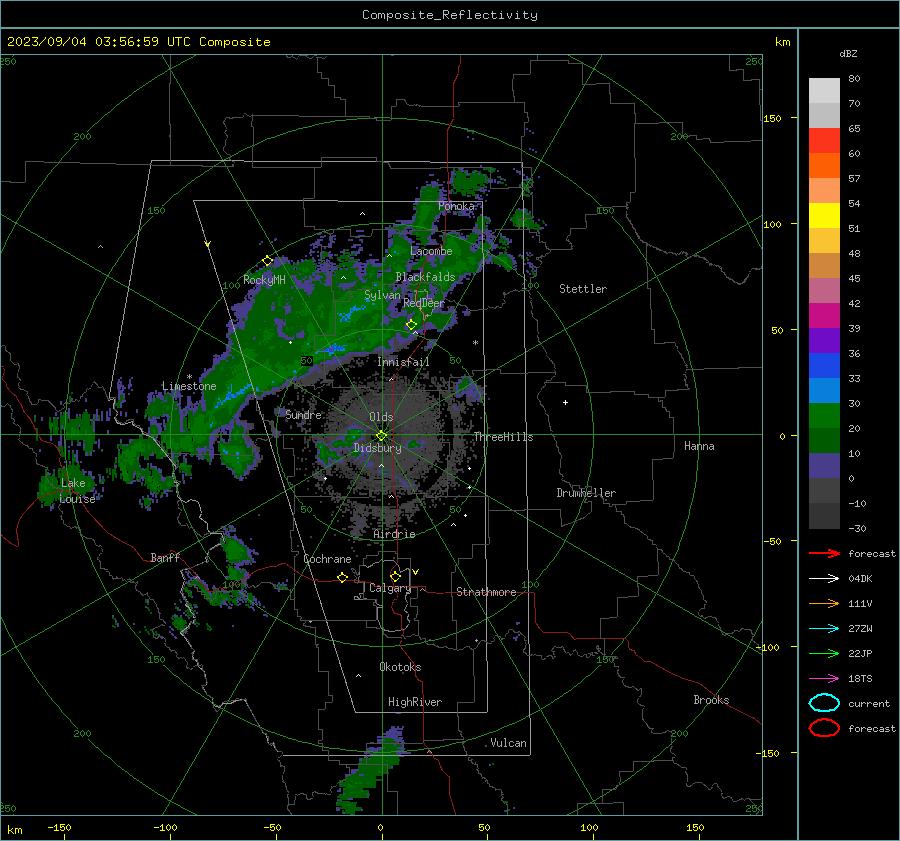Pick the purple 39-36 dBZ color band
The image size is (900, 841).
click(824, 340)
